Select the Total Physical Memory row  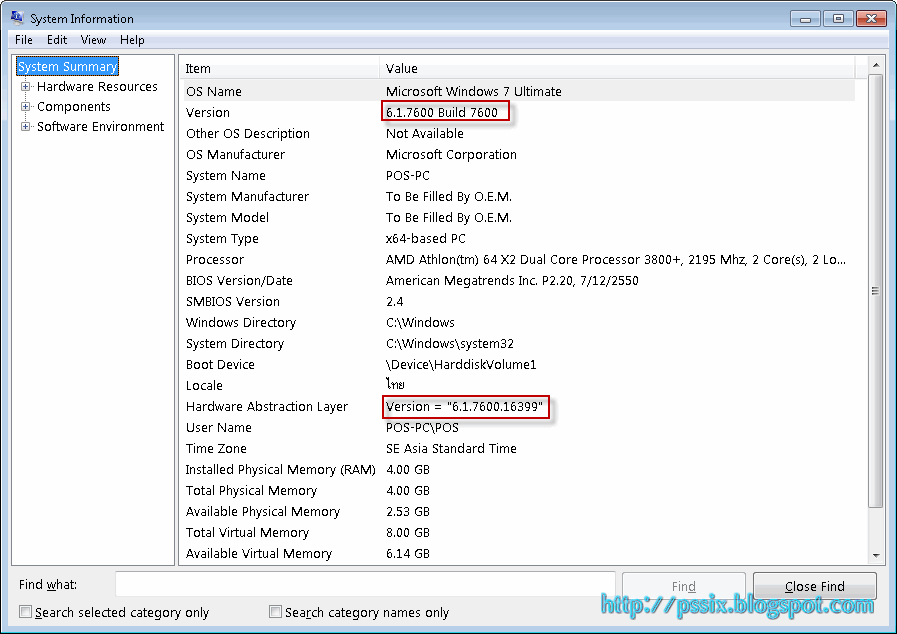click(518, 491)
